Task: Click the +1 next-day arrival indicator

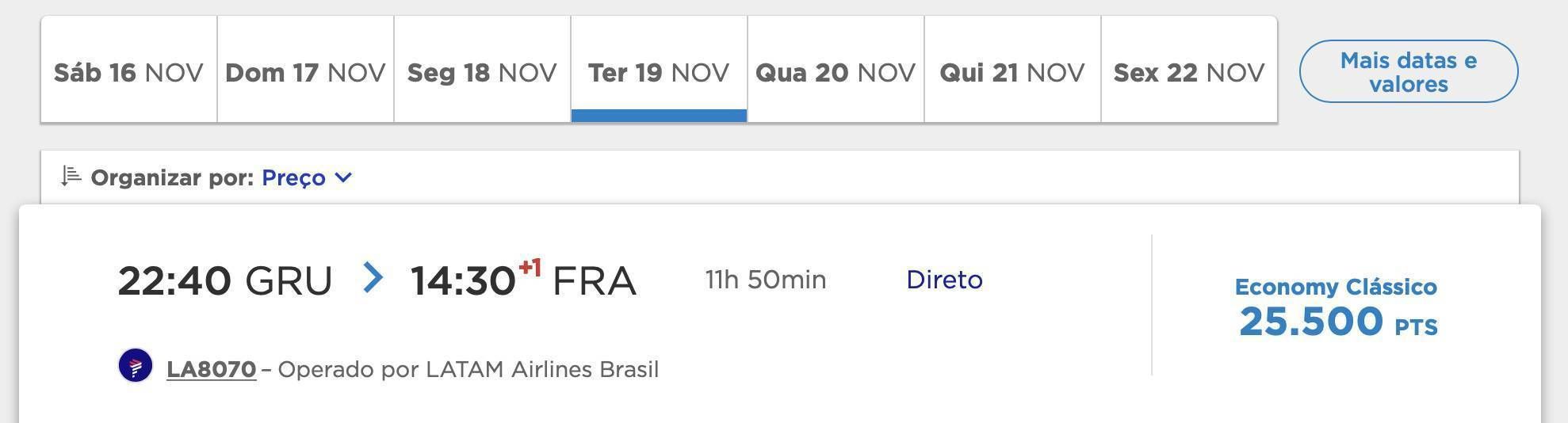Action: [x=530, y=268]
